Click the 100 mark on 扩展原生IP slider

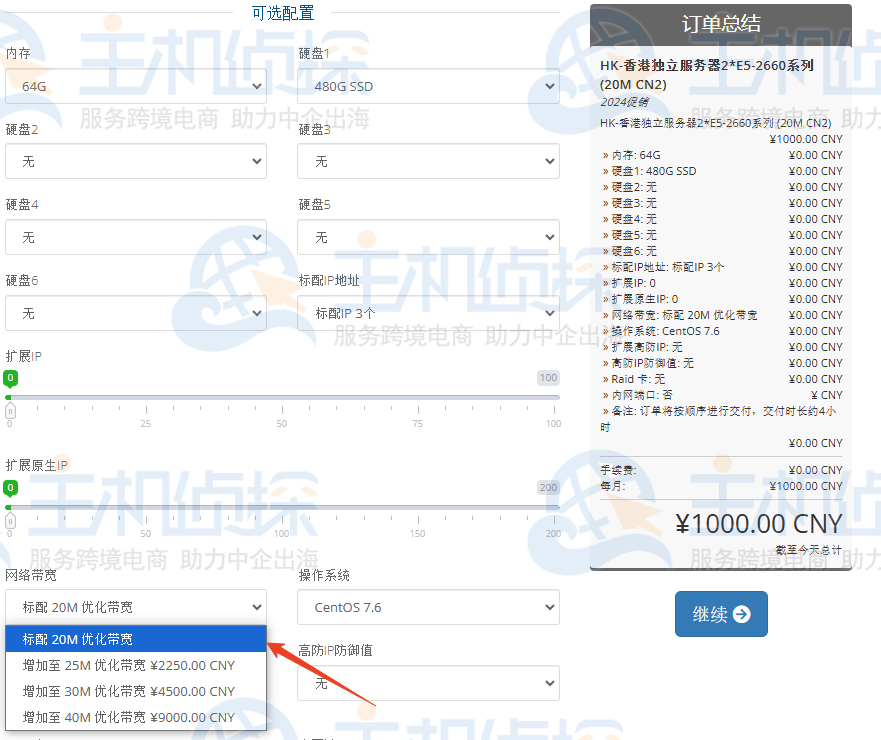[281, 533]
